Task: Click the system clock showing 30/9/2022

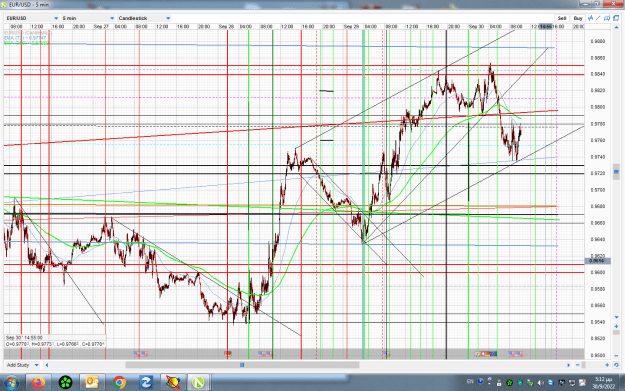Action: 603,383
